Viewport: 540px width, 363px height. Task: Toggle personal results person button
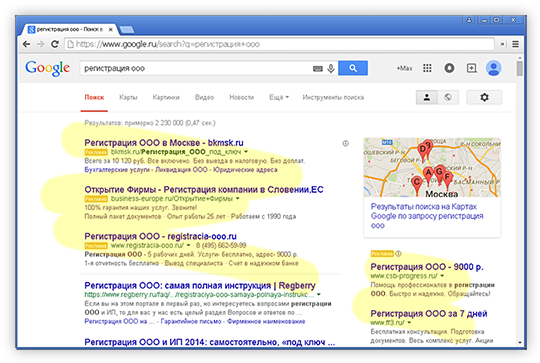click(x=426, y=97)
